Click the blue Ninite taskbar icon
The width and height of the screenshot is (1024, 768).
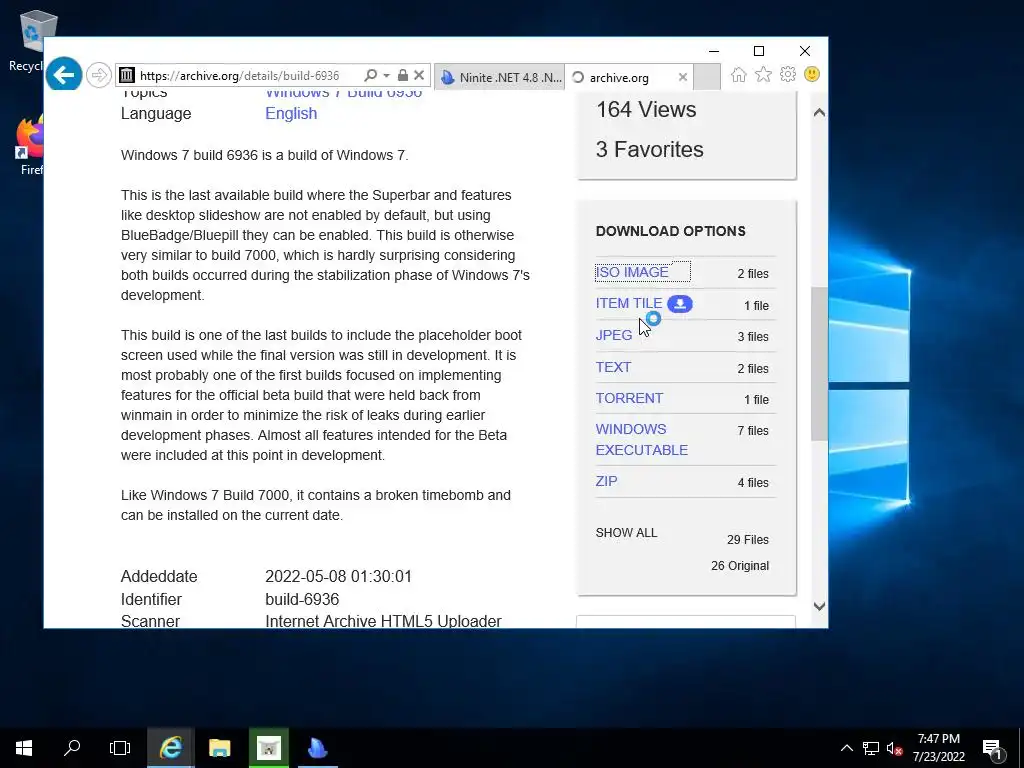[x=317, y=748]
